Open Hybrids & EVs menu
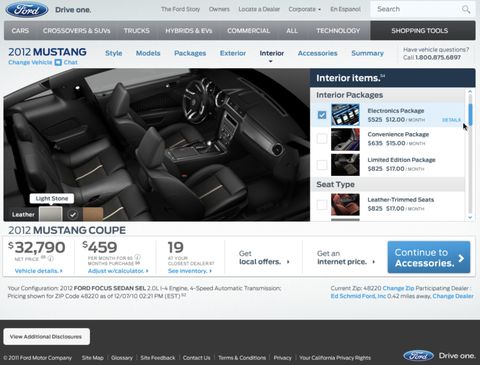The width and height of the screenshot is (480, 365). pyautogui.click(x=189, y=31)
